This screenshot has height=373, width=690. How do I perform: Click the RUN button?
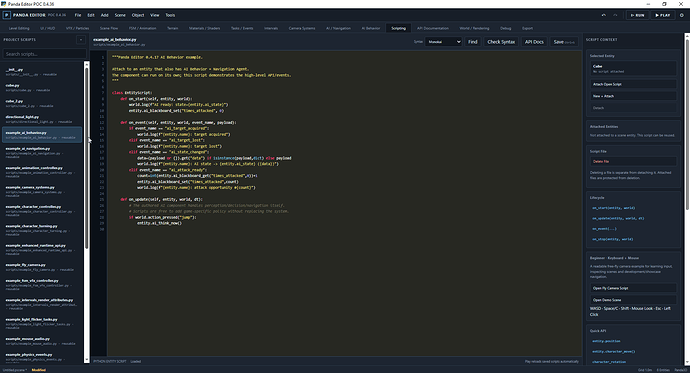637,15
